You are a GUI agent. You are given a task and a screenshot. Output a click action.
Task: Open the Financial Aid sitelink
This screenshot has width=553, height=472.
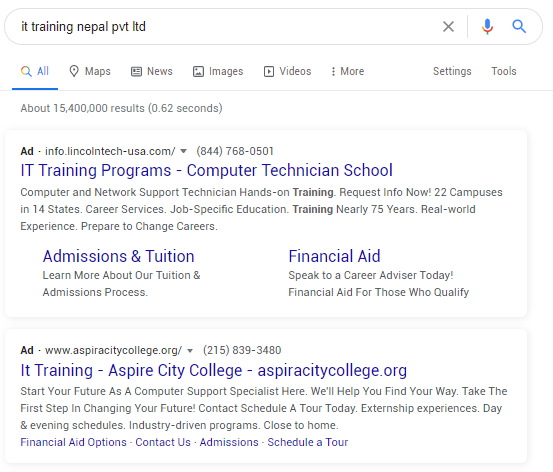(x=334, y=256)
